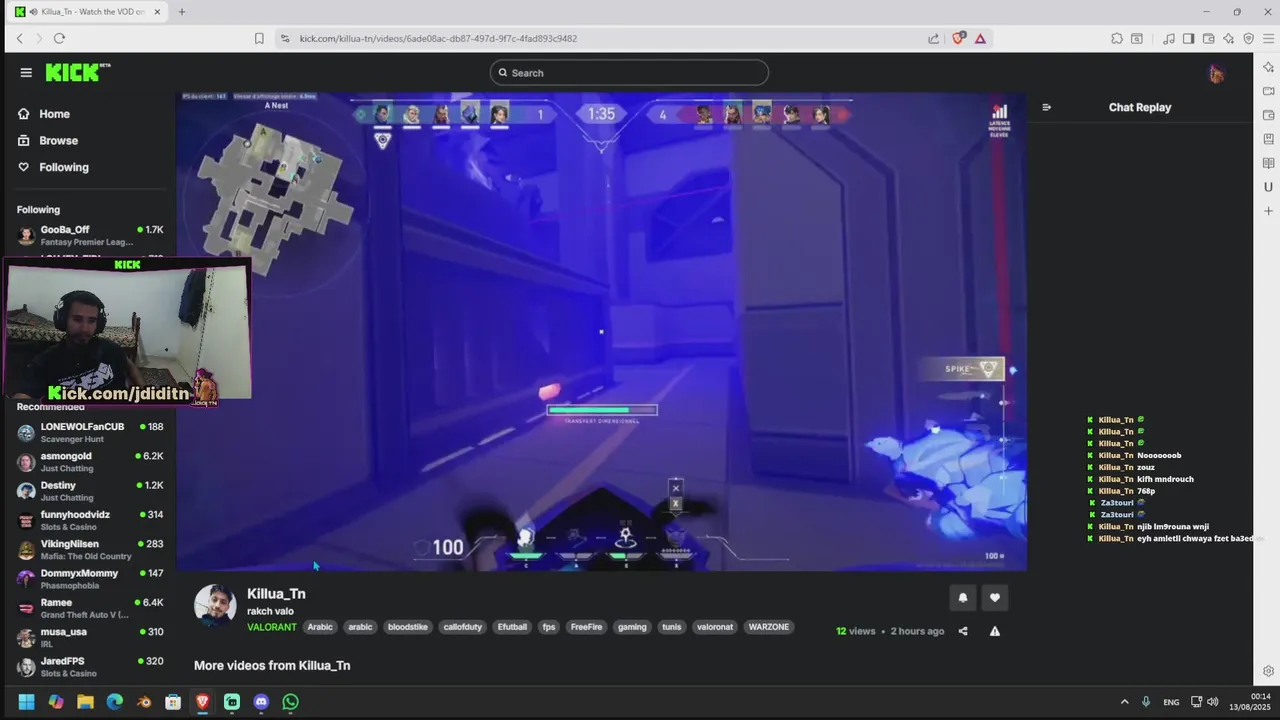Open the DommyxMommy recommended channel
1280x720 pixels.
coord(90,579)
